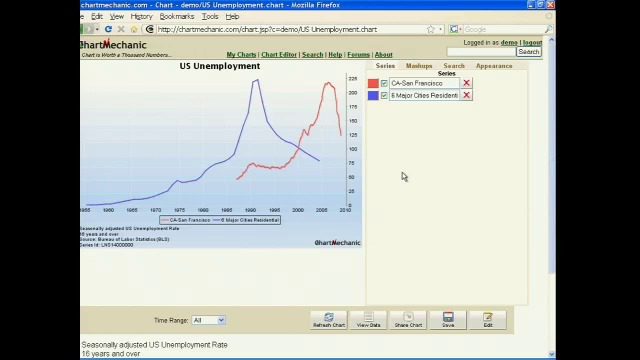Click the Refresh Chart icon button

pos(329,320)
